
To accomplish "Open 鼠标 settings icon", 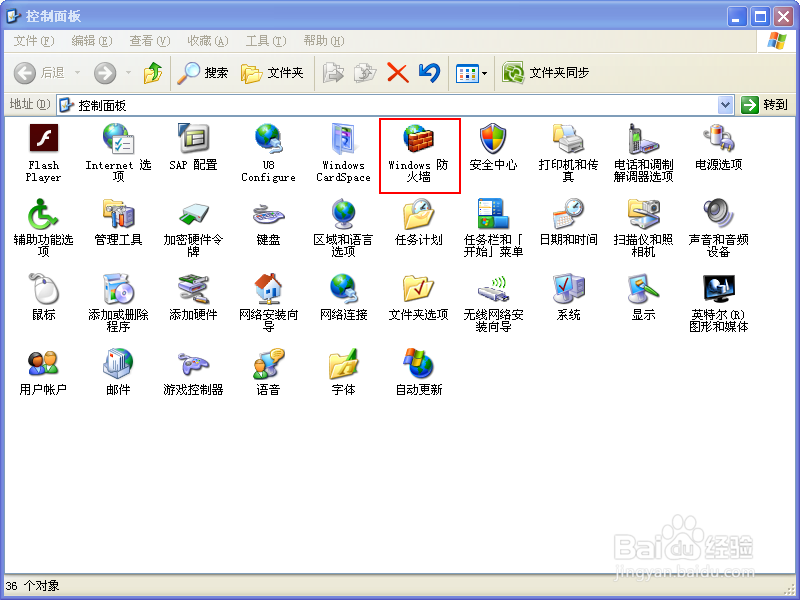I will (43, 297).
